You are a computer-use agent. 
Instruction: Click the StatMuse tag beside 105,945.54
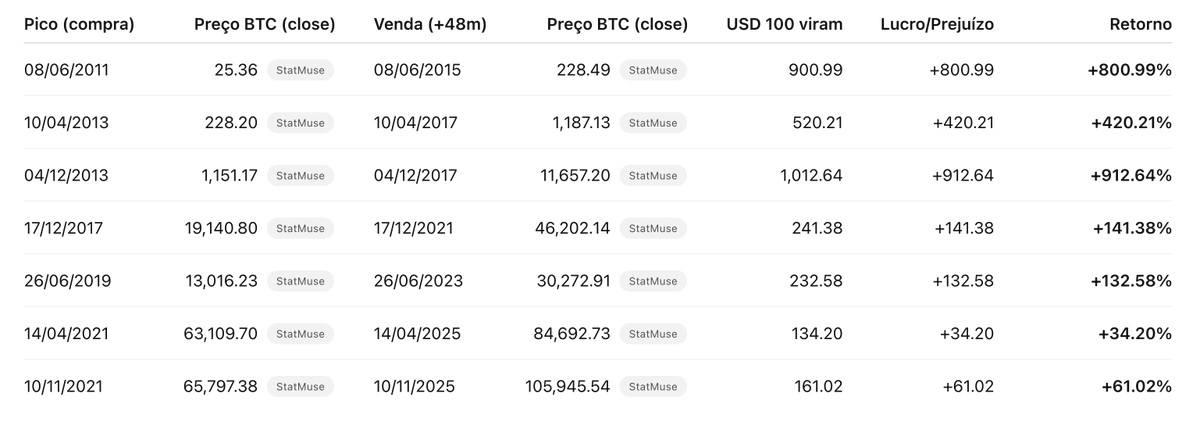click(653, 386)
